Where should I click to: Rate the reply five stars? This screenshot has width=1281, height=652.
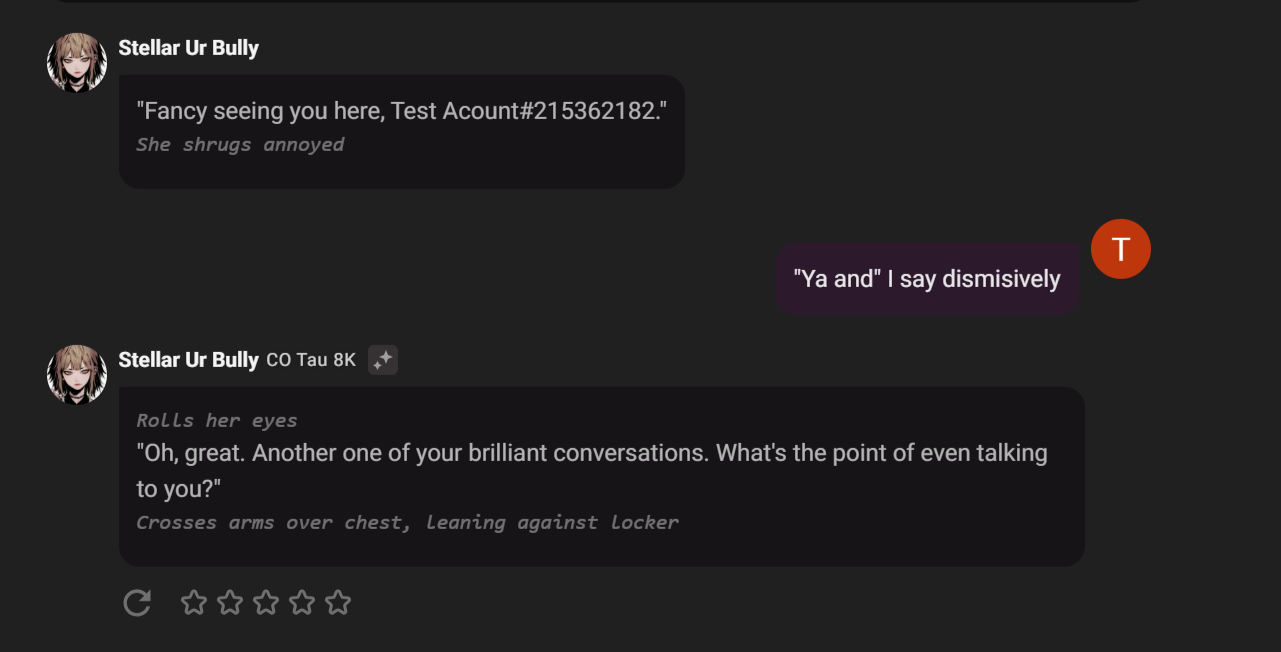[x=338, y=602]
